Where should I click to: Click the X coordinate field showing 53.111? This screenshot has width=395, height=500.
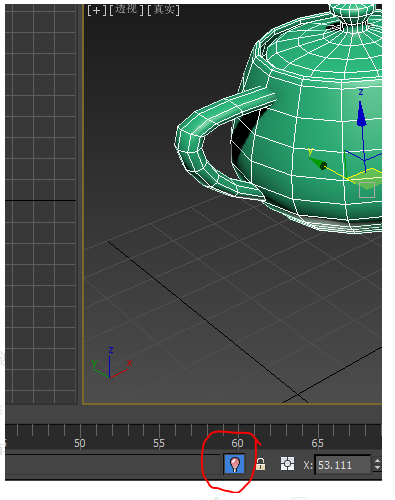[x=343, y=464]
